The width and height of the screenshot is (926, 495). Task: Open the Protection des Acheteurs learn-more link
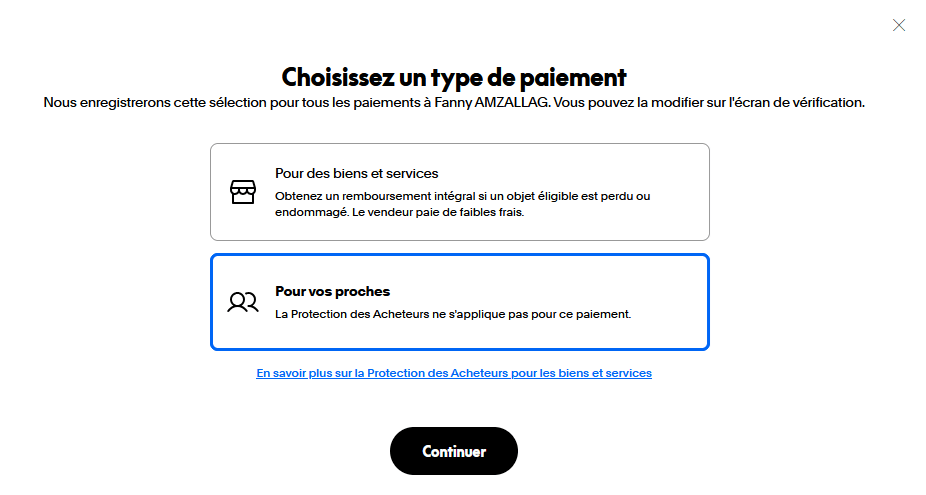[x=454, y=373]
